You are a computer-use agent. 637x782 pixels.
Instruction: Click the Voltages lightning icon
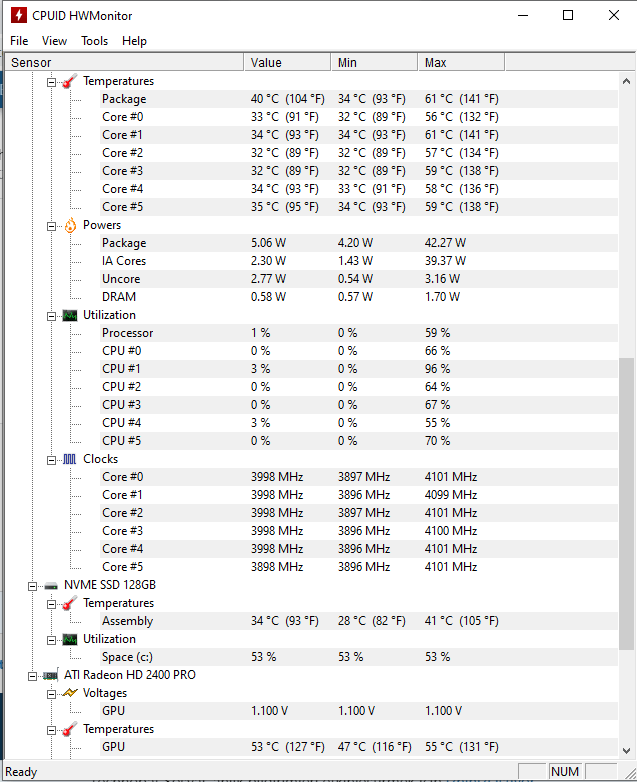point(69,693)
